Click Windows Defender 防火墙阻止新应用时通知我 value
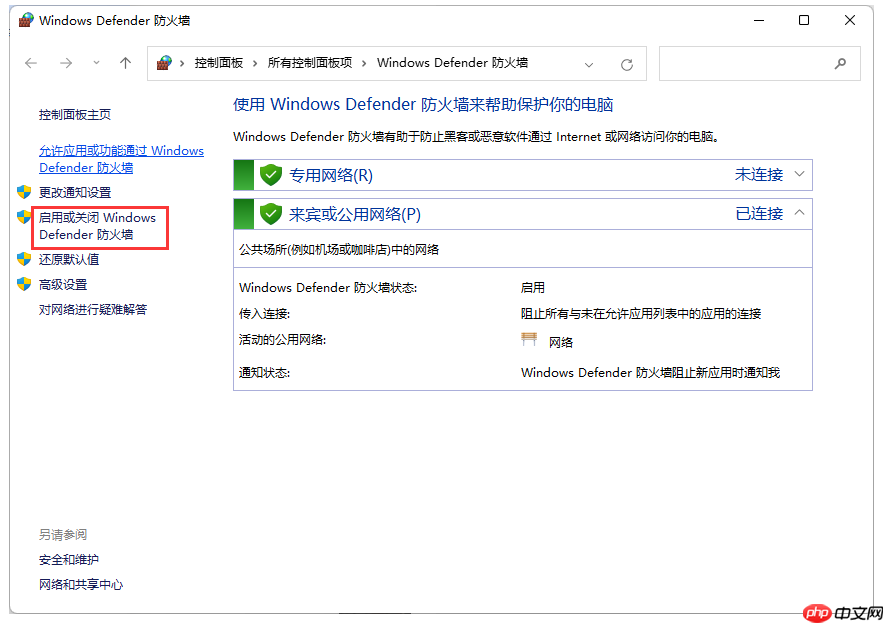Screen dimensions: 884x623 (x=651, y=373)
